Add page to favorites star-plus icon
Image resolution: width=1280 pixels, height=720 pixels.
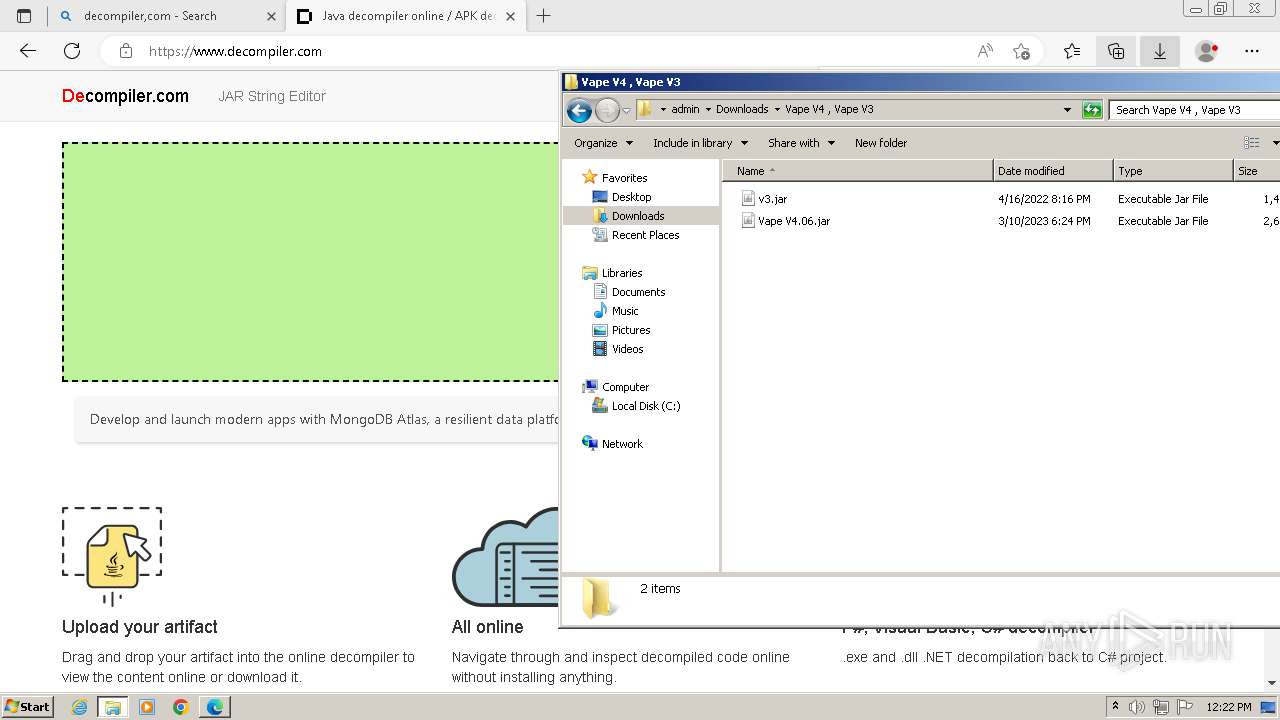tap(1021, 51)
